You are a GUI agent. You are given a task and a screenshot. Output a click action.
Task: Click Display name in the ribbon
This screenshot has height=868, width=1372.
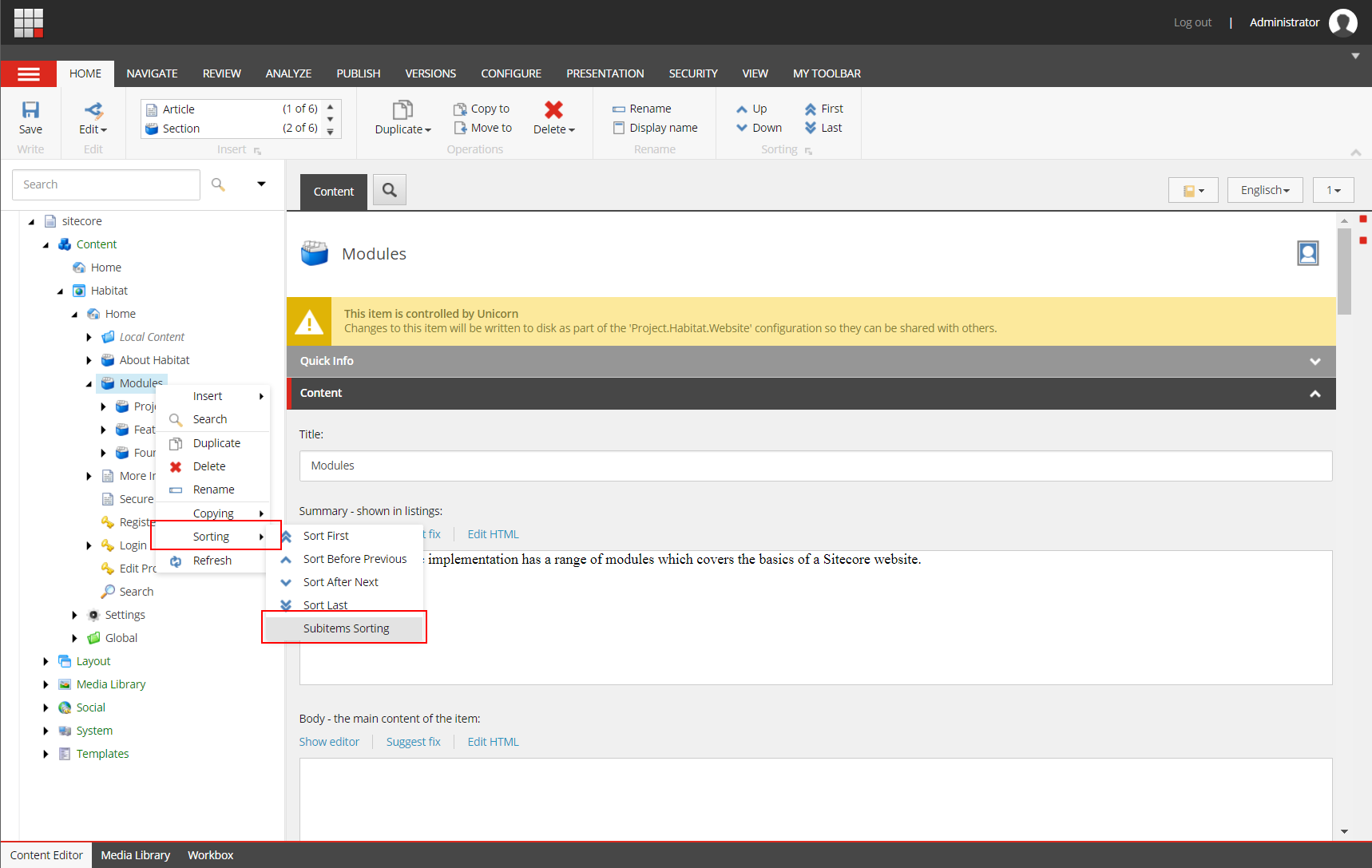pos(655,128)
